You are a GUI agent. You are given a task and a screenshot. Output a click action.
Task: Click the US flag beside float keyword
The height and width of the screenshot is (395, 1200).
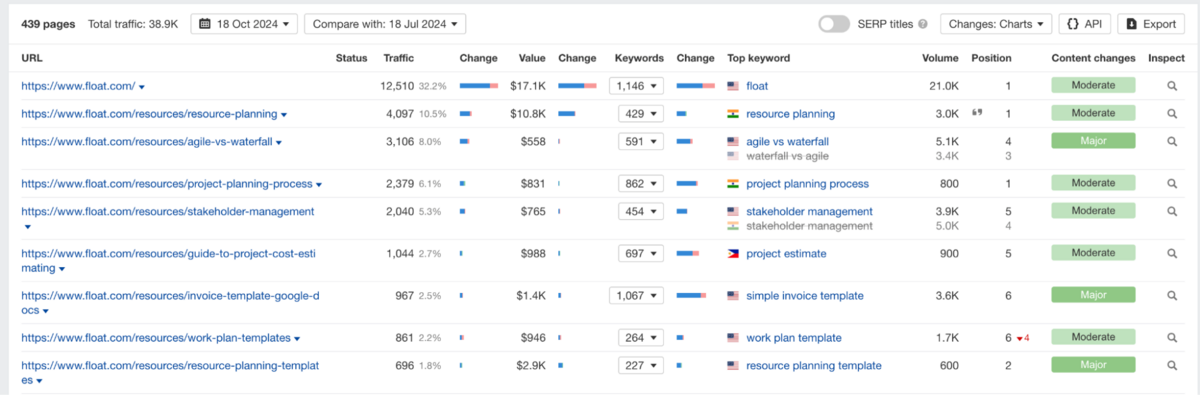coord(733,86)
